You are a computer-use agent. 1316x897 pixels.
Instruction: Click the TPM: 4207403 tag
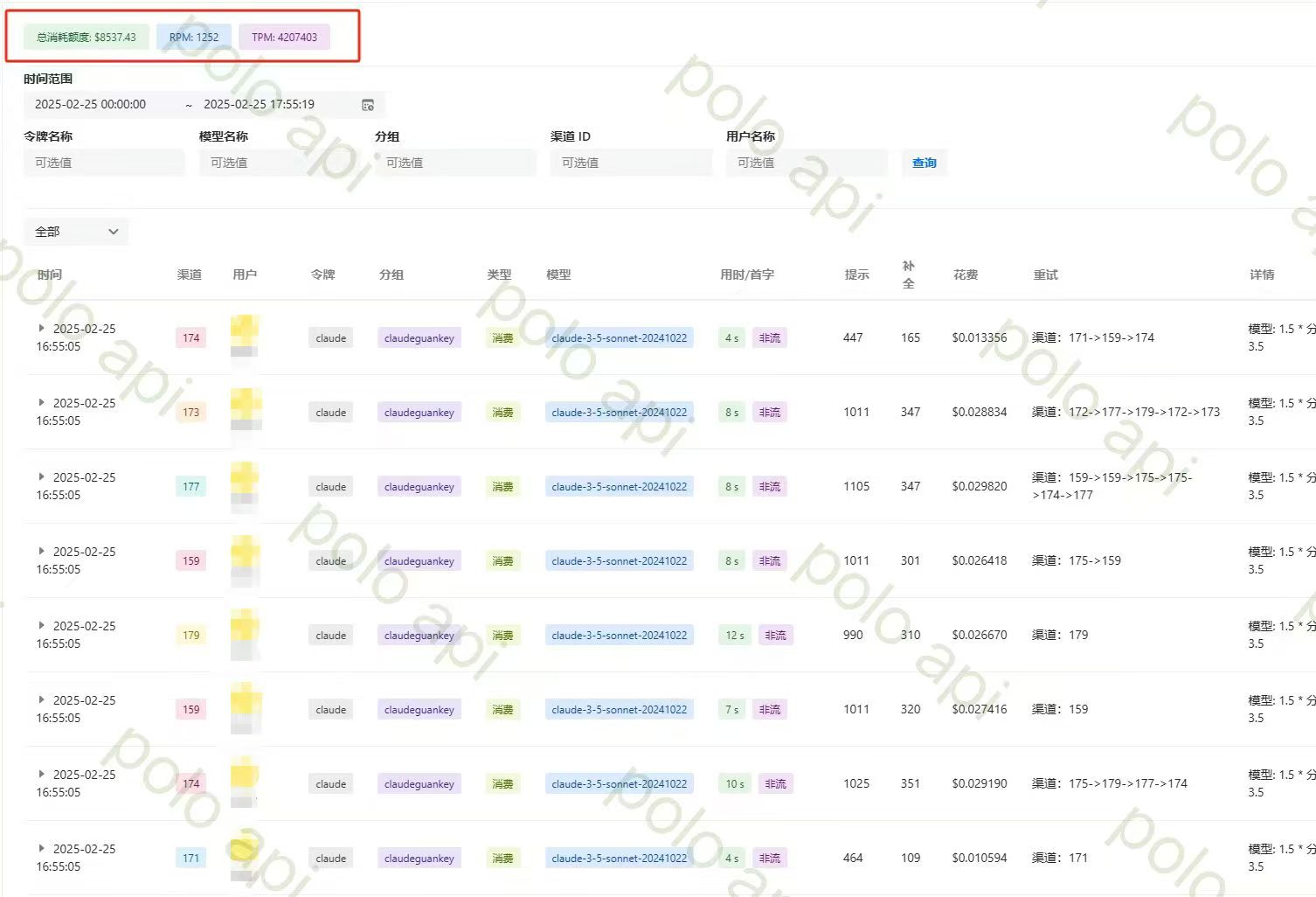point(284,37)
